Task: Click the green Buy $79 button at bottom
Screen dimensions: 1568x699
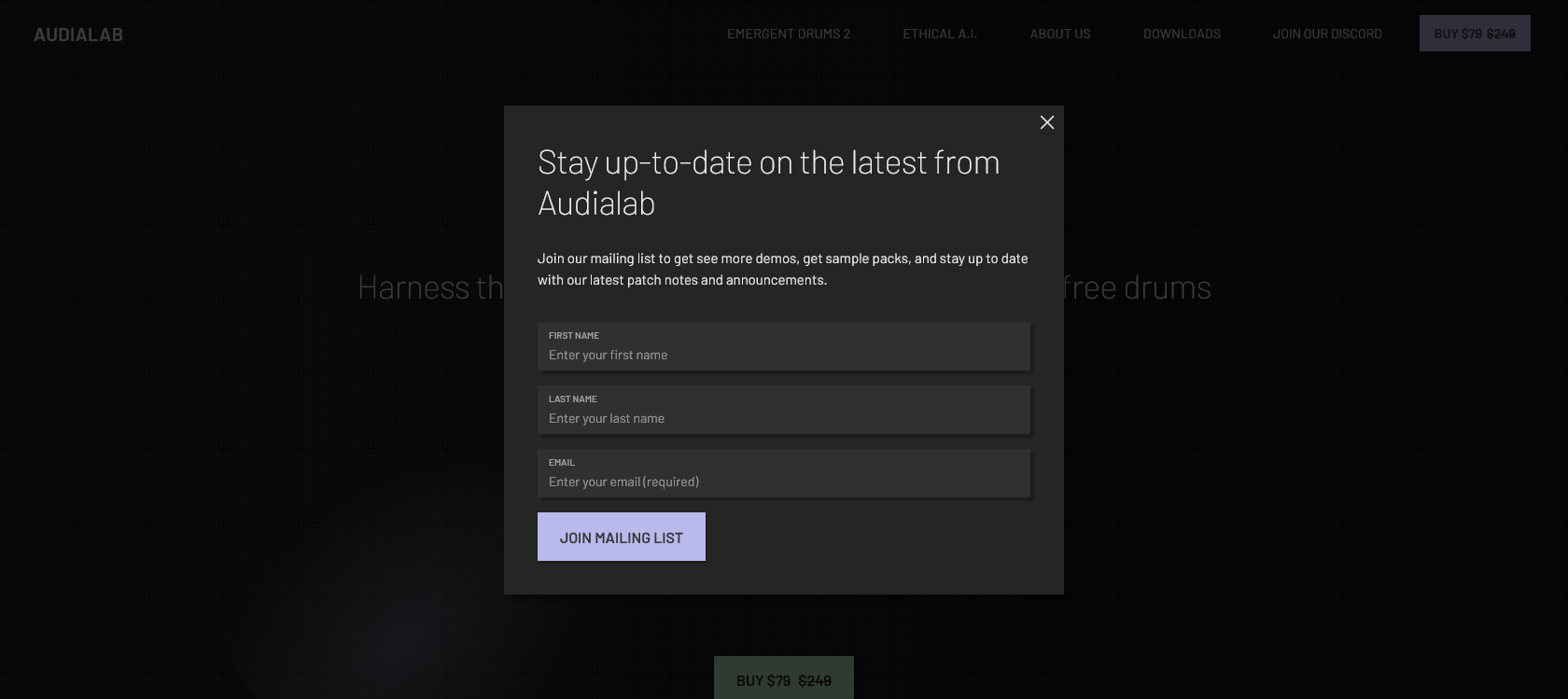Action: click(784, 678)
